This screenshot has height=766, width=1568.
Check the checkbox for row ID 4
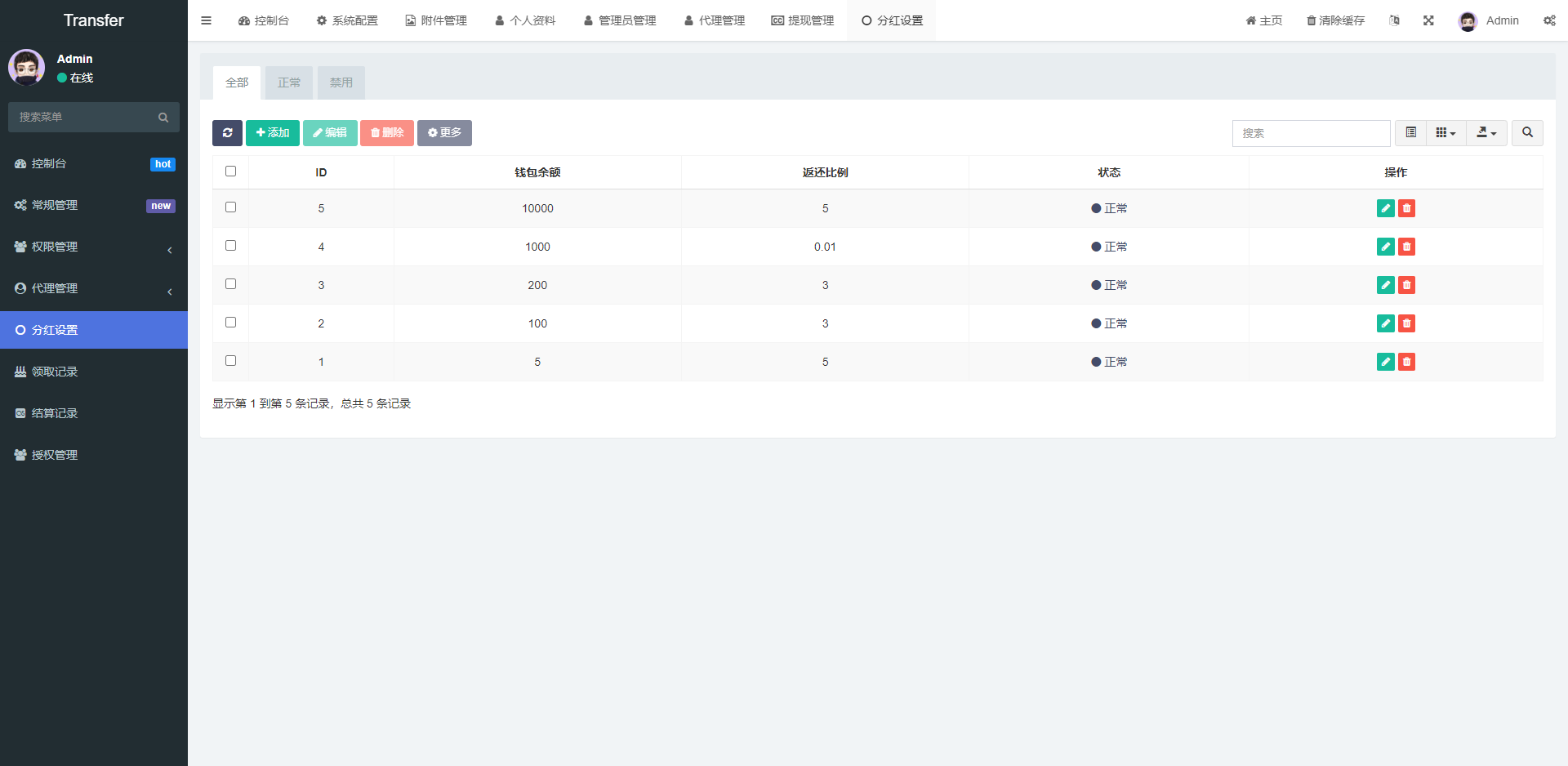tap(230, 246)
